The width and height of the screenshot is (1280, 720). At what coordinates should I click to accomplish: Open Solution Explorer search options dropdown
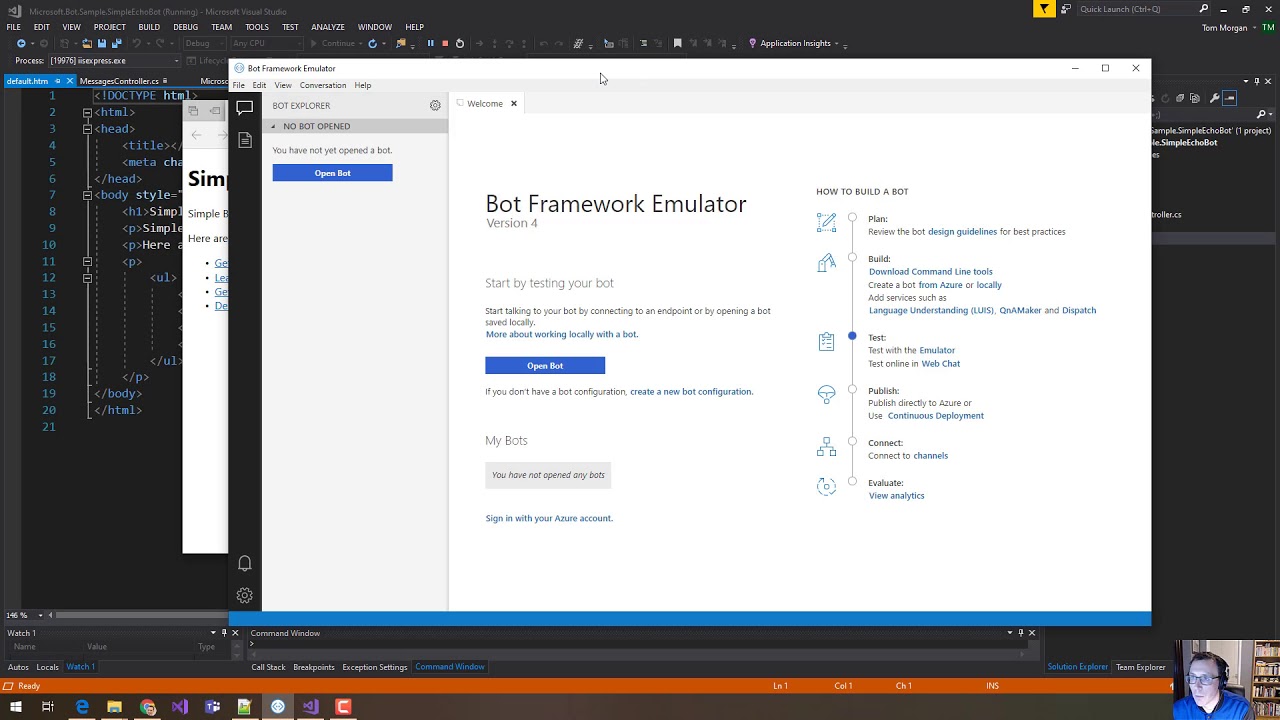1271,114
